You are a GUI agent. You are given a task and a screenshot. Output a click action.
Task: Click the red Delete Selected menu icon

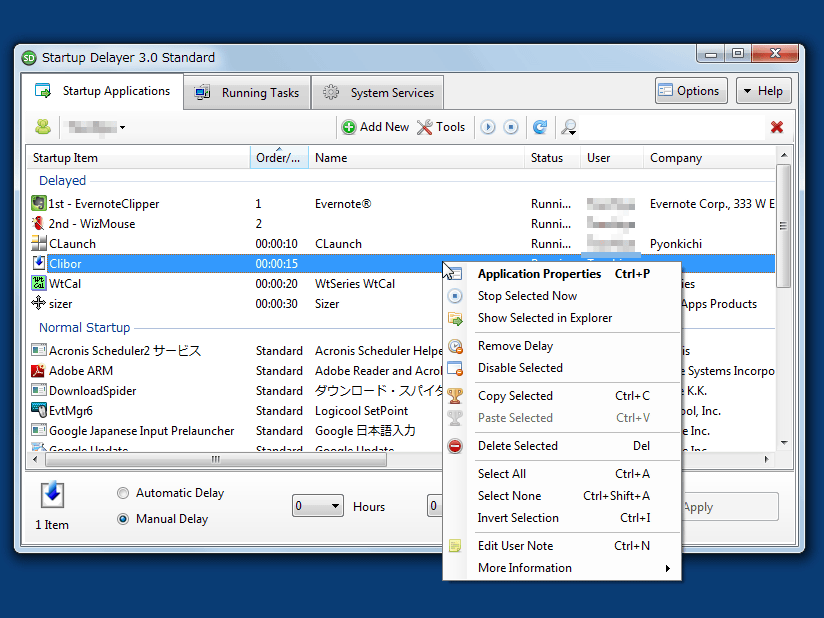click(455, 446)
